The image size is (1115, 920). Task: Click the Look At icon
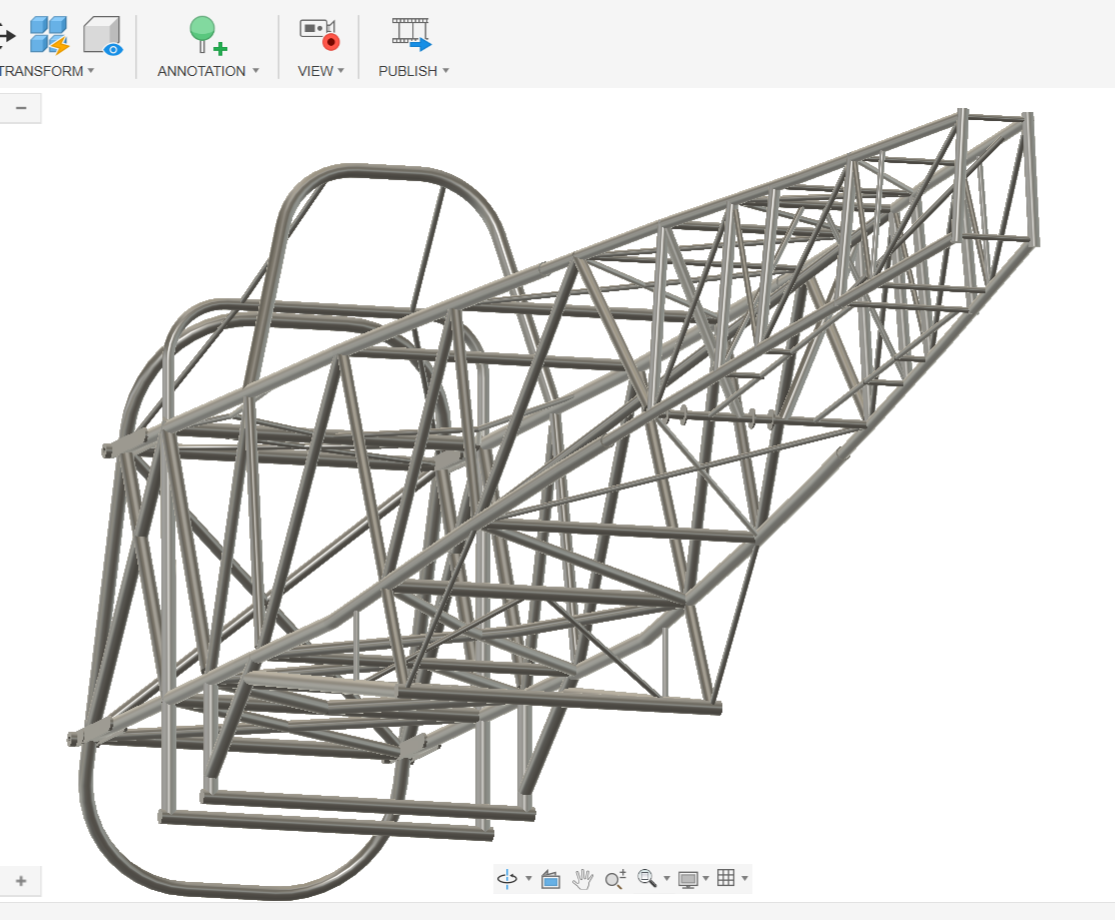[550, 879]
